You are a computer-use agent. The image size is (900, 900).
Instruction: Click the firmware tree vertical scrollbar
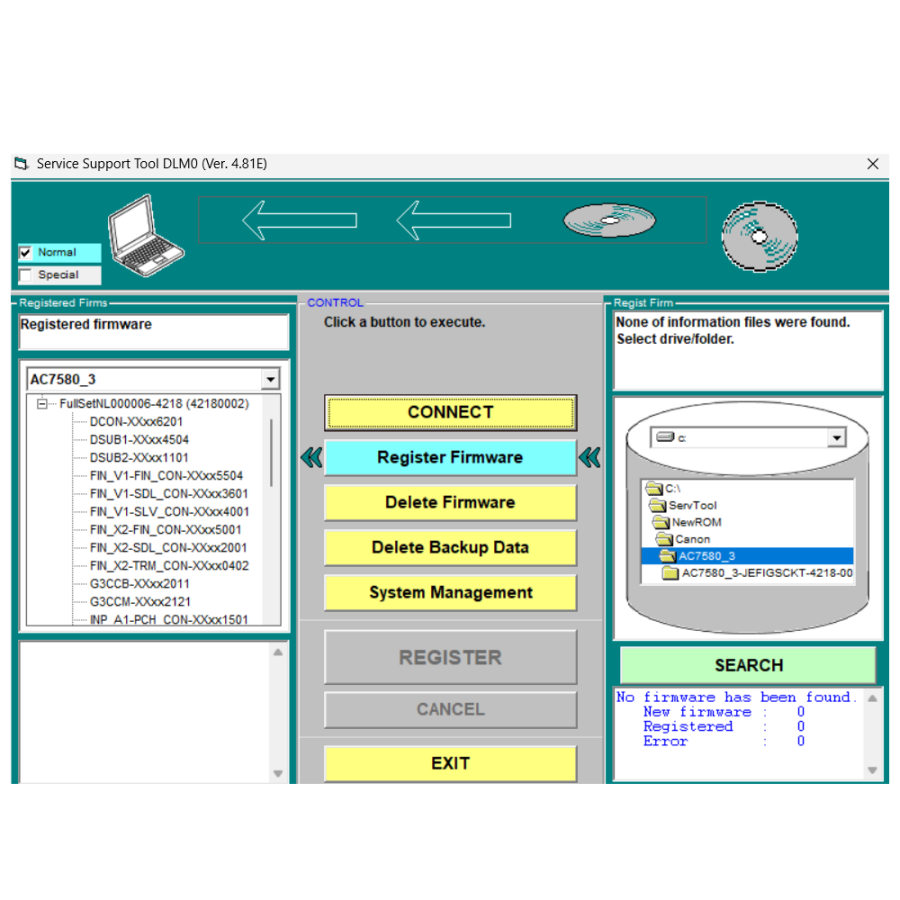click(271, 453)
